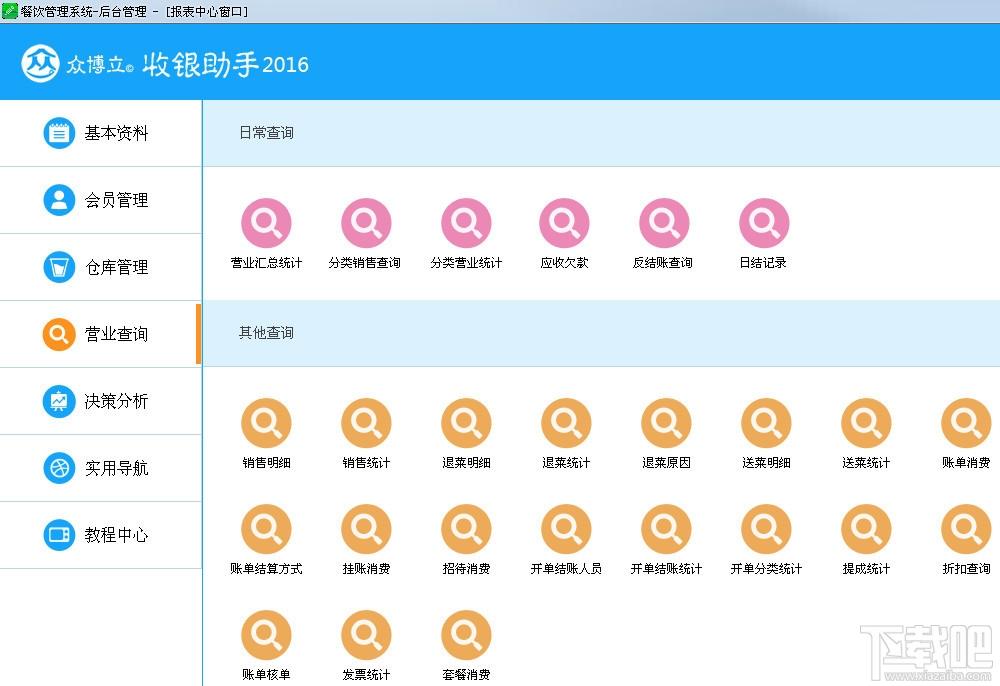Open the 开单分类统计 report icon
The height and width of the screenshot is (686, 1000).
pos(766,529)
